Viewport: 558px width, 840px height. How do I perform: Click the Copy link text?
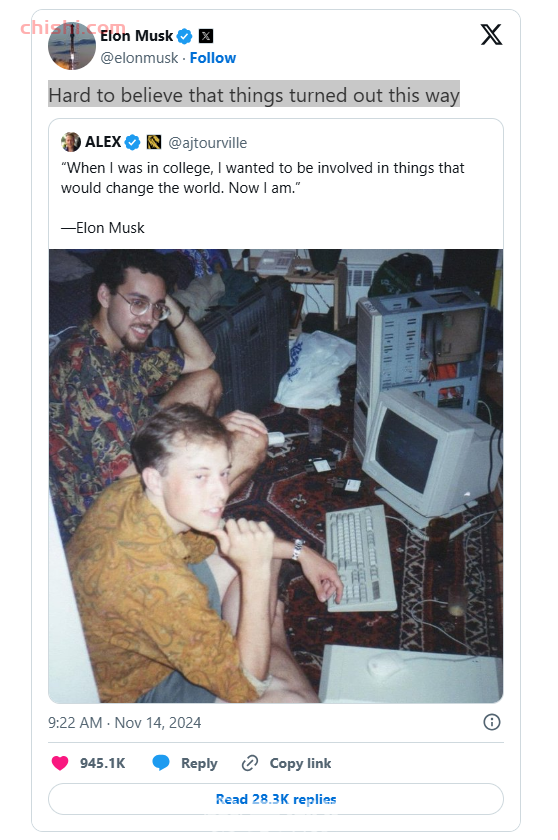(x=300, y=763)
